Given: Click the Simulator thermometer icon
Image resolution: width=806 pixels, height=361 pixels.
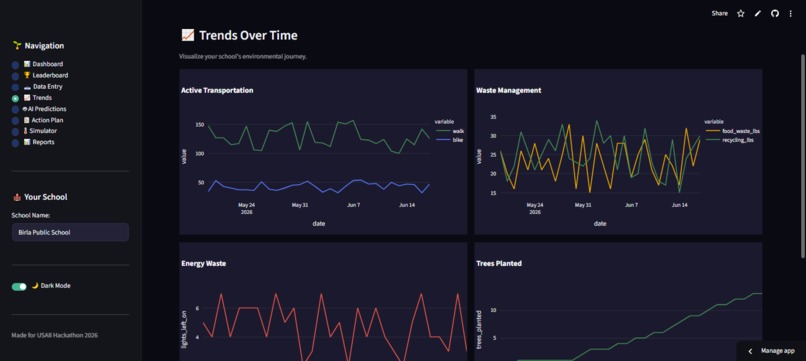Looking at the screenshot, I should click(26, 131).
